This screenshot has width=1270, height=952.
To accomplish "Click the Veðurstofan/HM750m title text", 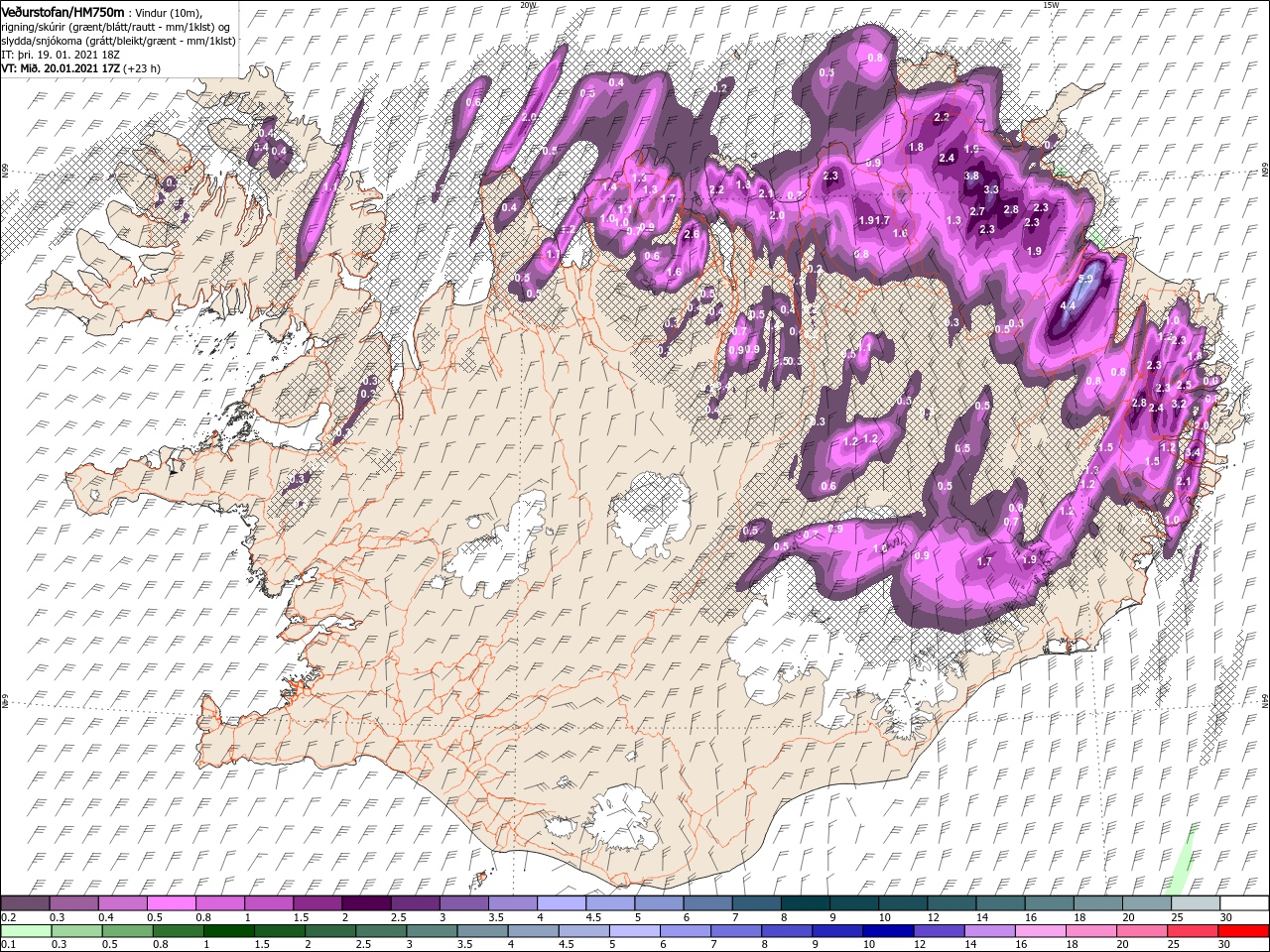I will 63,11.
